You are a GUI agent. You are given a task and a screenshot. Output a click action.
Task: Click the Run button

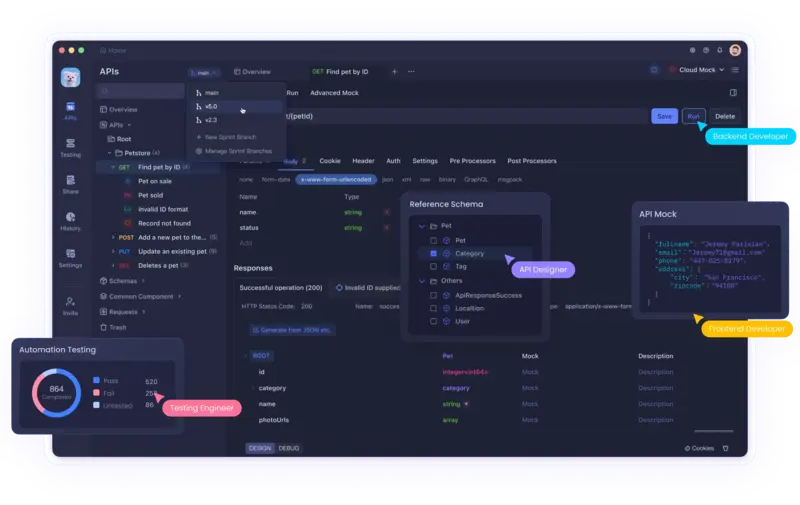click(693, 116)
